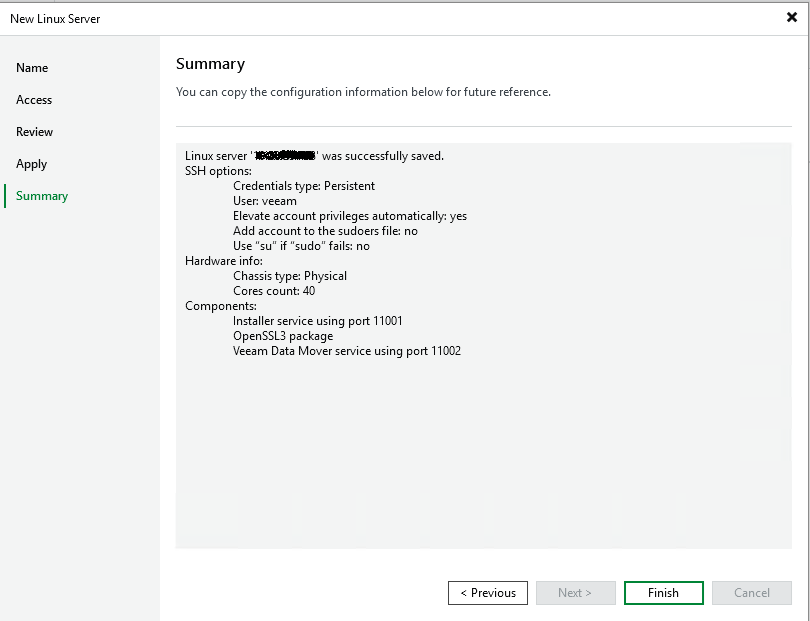The image size is (810, 621).
Task: Click the Chassis type: Physical line
Action: (290, 276)
